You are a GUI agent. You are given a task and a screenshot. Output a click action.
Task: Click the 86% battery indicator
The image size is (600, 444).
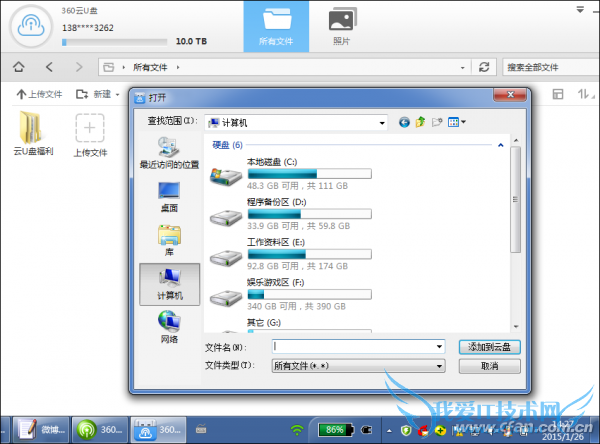tap(336, 430)
